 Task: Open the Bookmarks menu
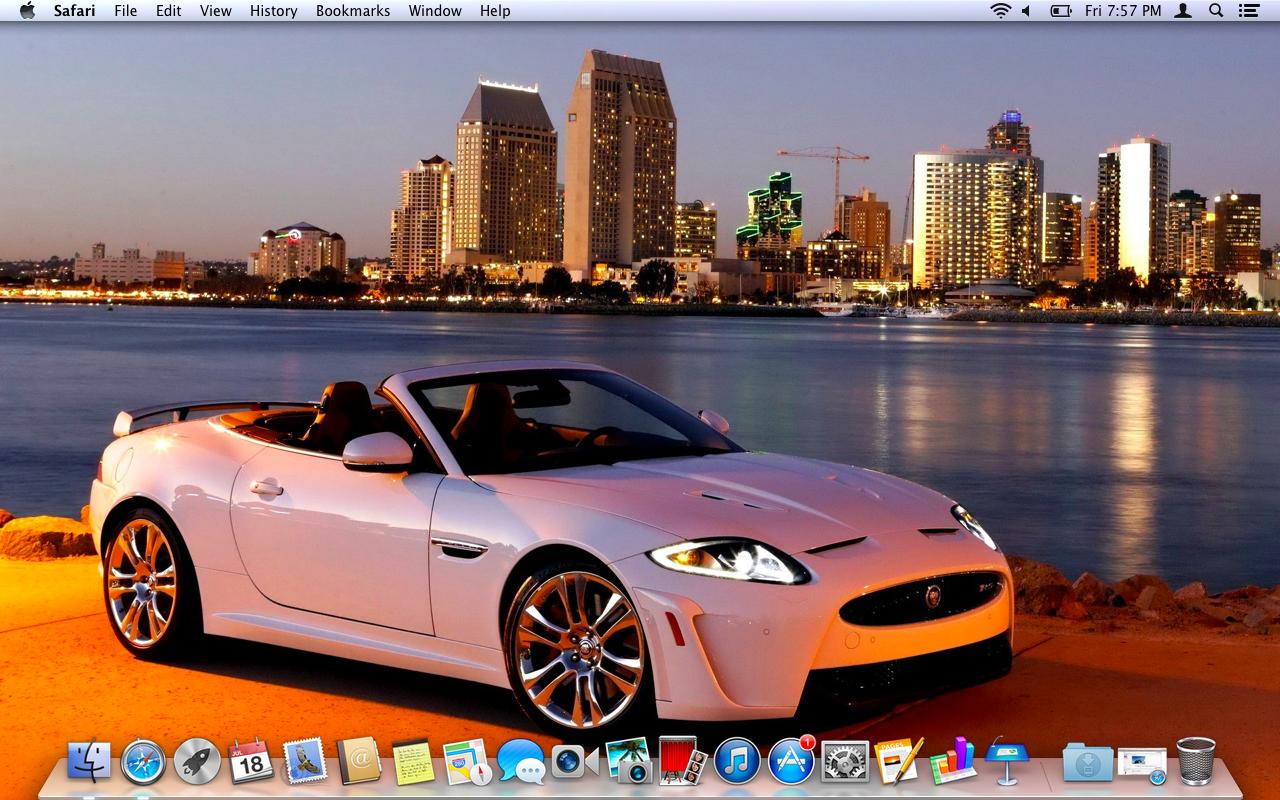[x=353, y=11]
